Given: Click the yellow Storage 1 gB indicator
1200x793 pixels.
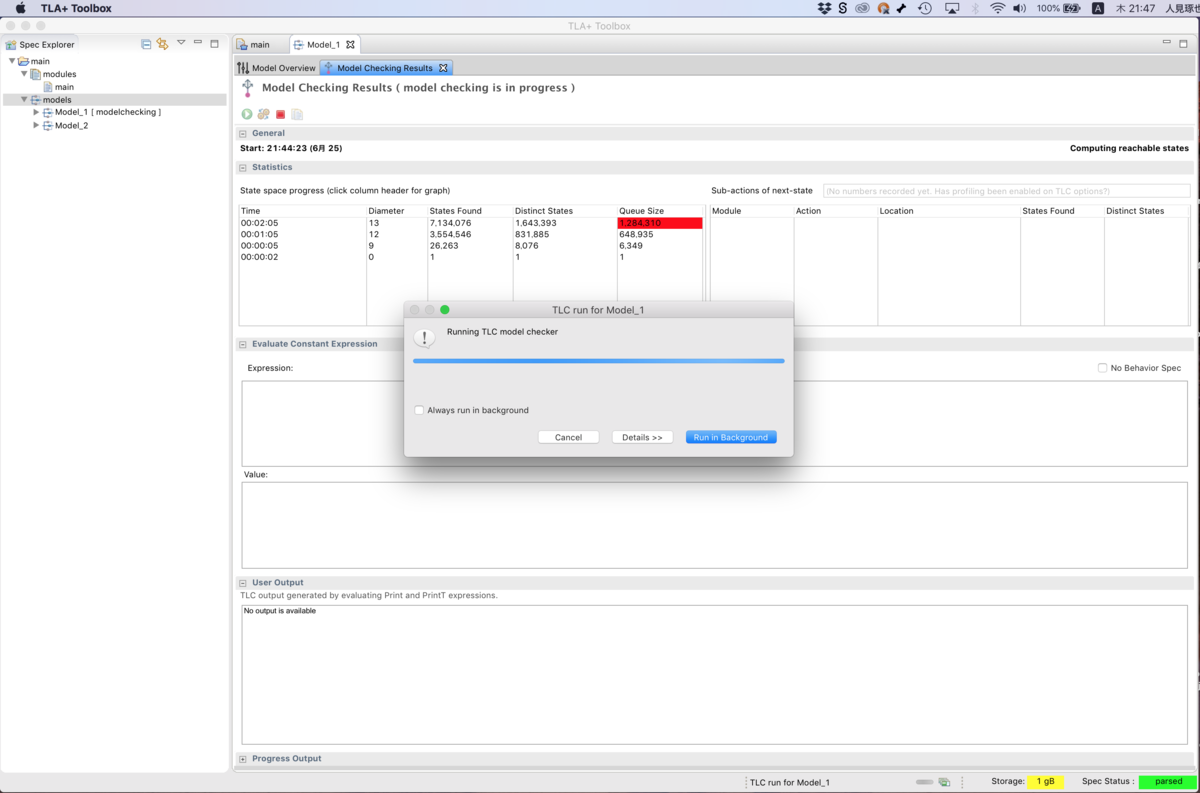Looking at the screenshot, I should tap(1045, 782).
